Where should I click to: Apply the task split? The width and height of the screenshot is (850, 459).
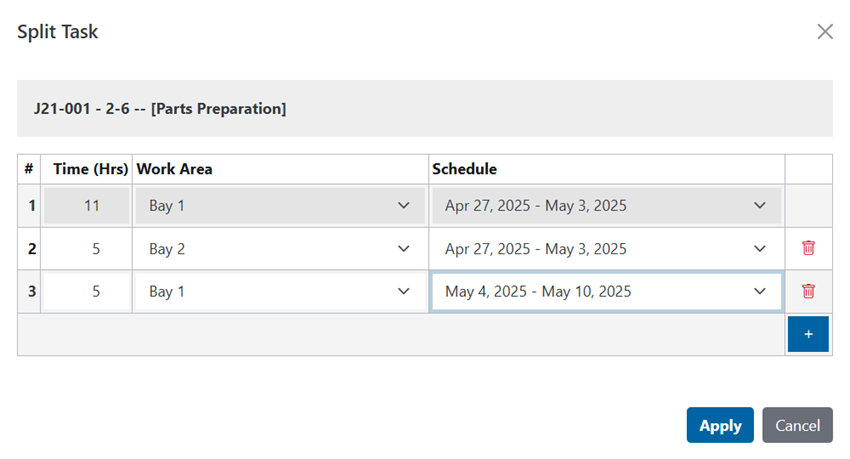point(720,425)
